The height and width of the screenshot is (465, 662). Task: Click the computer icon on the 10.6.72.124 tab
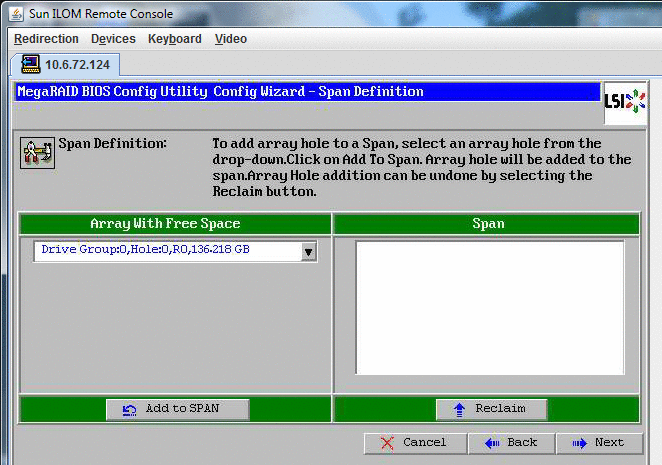pos(30,64)
